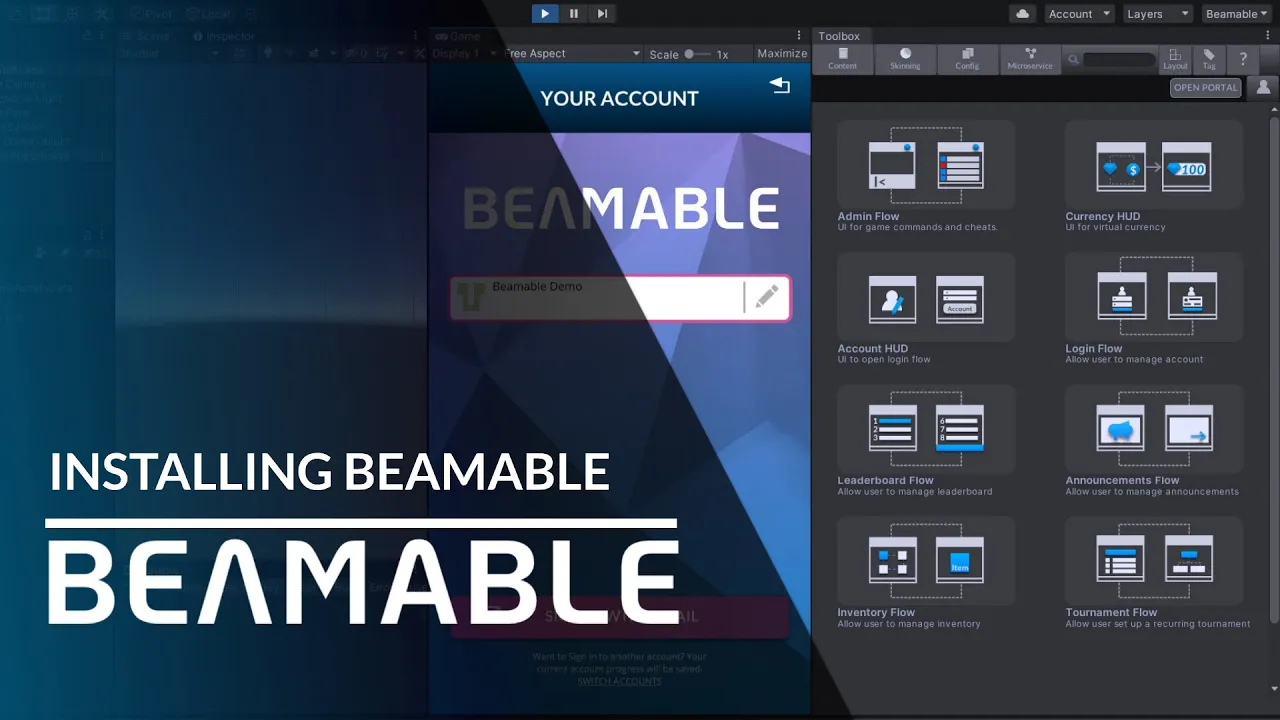1280x720 pixels.
Task: Click the Leaderboard Flow title text
Action: pos(886,480)
